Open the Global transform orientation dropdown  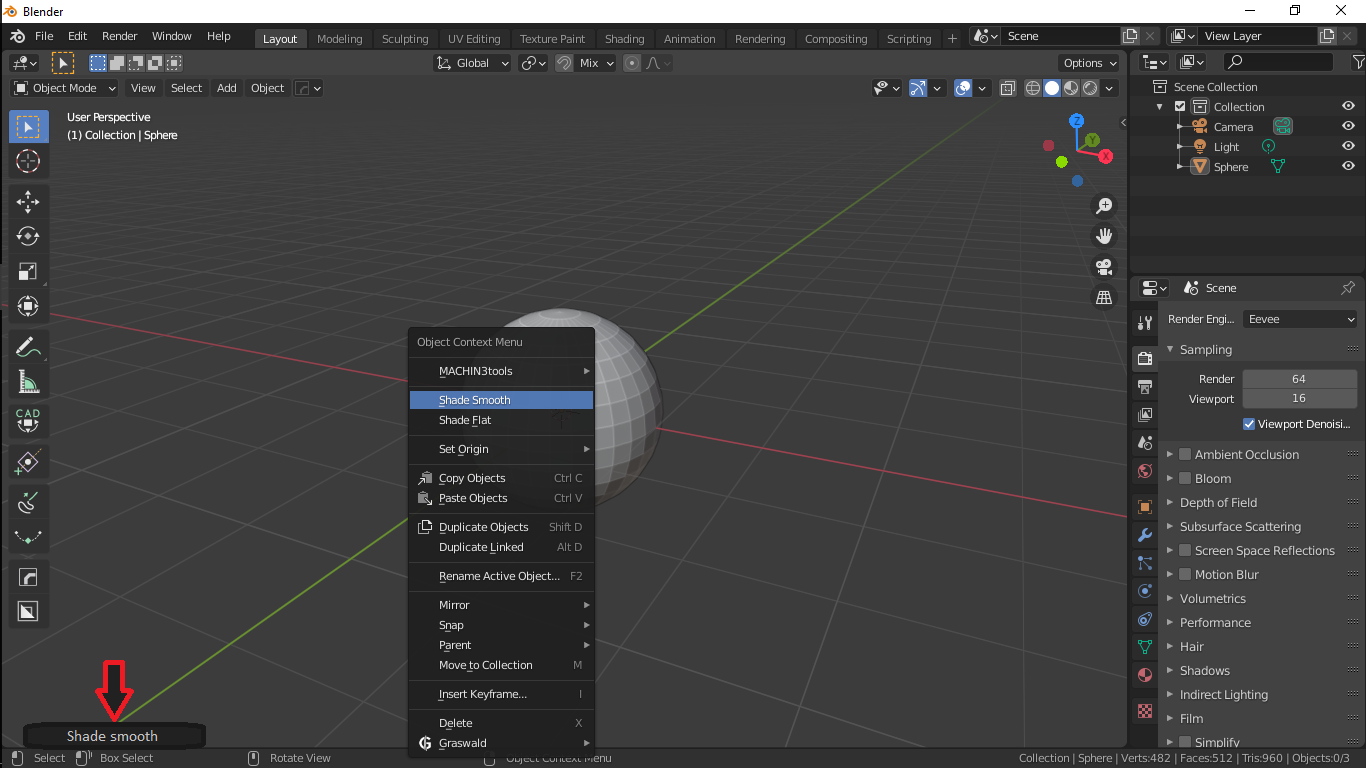coord(472,63)
